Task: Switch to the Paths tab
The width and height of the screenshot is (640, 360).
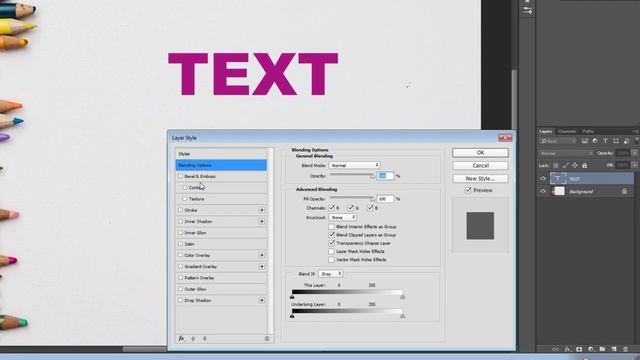Action: [588, 131]
